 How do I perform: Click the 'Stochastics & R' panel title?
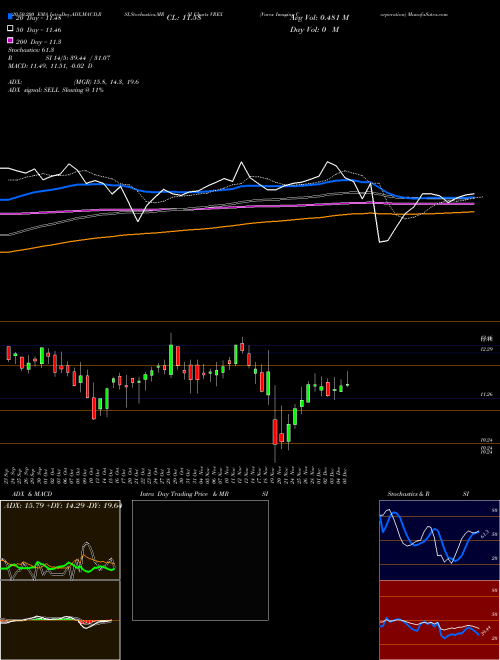tap(409, 494)
